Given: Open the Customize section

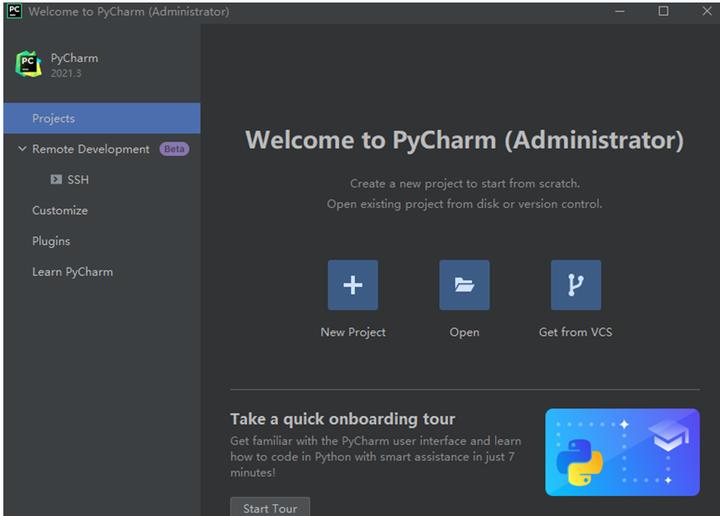Looking at the screenshot, I should click(60, 211).
